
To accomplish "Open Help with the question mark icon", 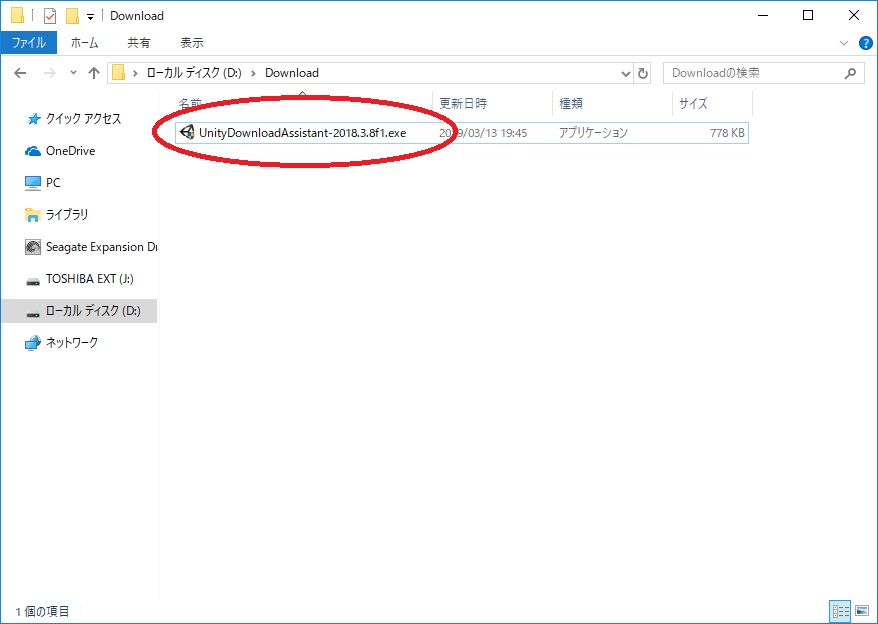I will (x=866, y=43).
